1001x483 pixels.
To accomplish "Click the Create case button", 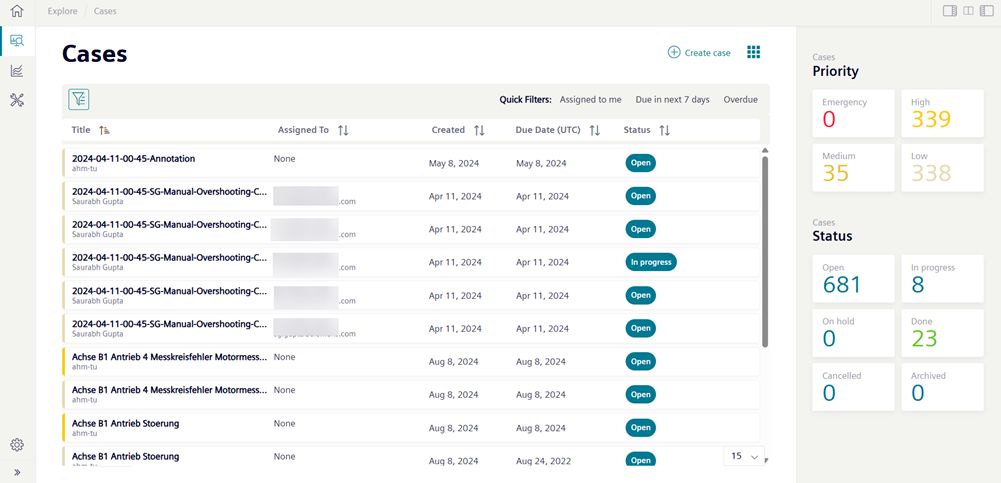I will pyautogui.click(x=699, y=53).
